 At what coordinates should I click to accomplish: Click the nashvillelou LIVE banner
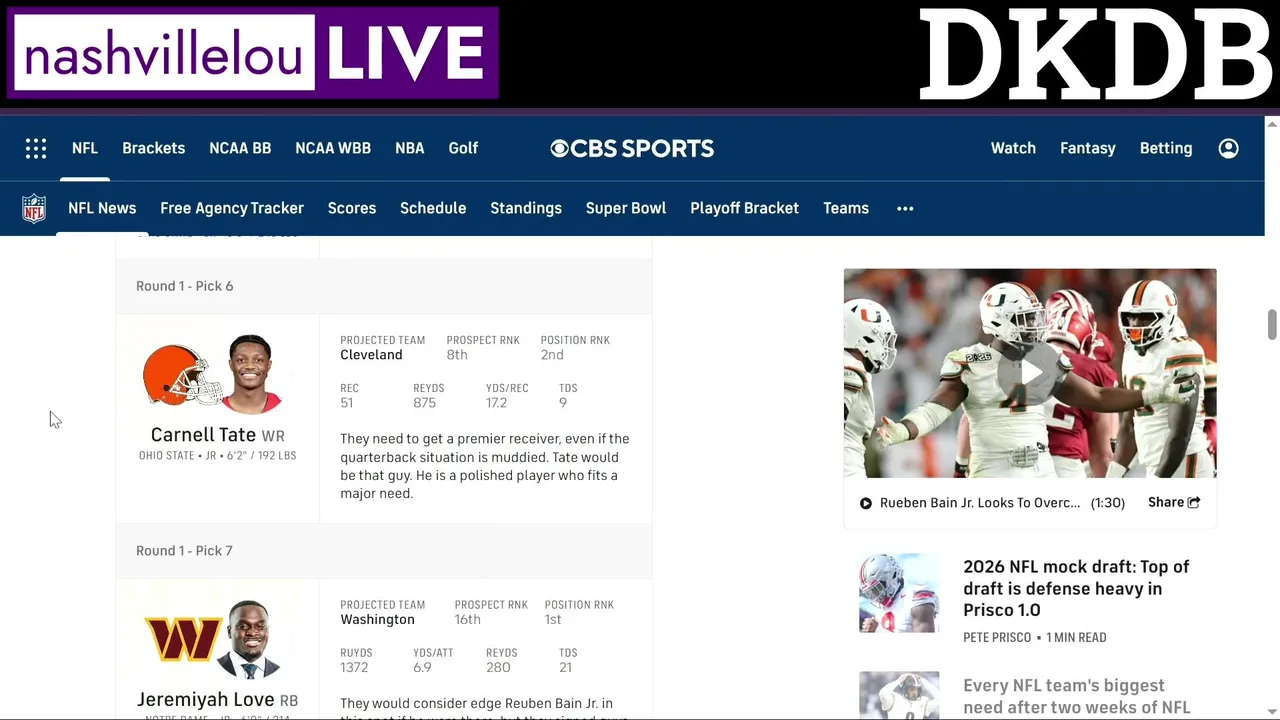pyautogui.click(x=253, y=53)
